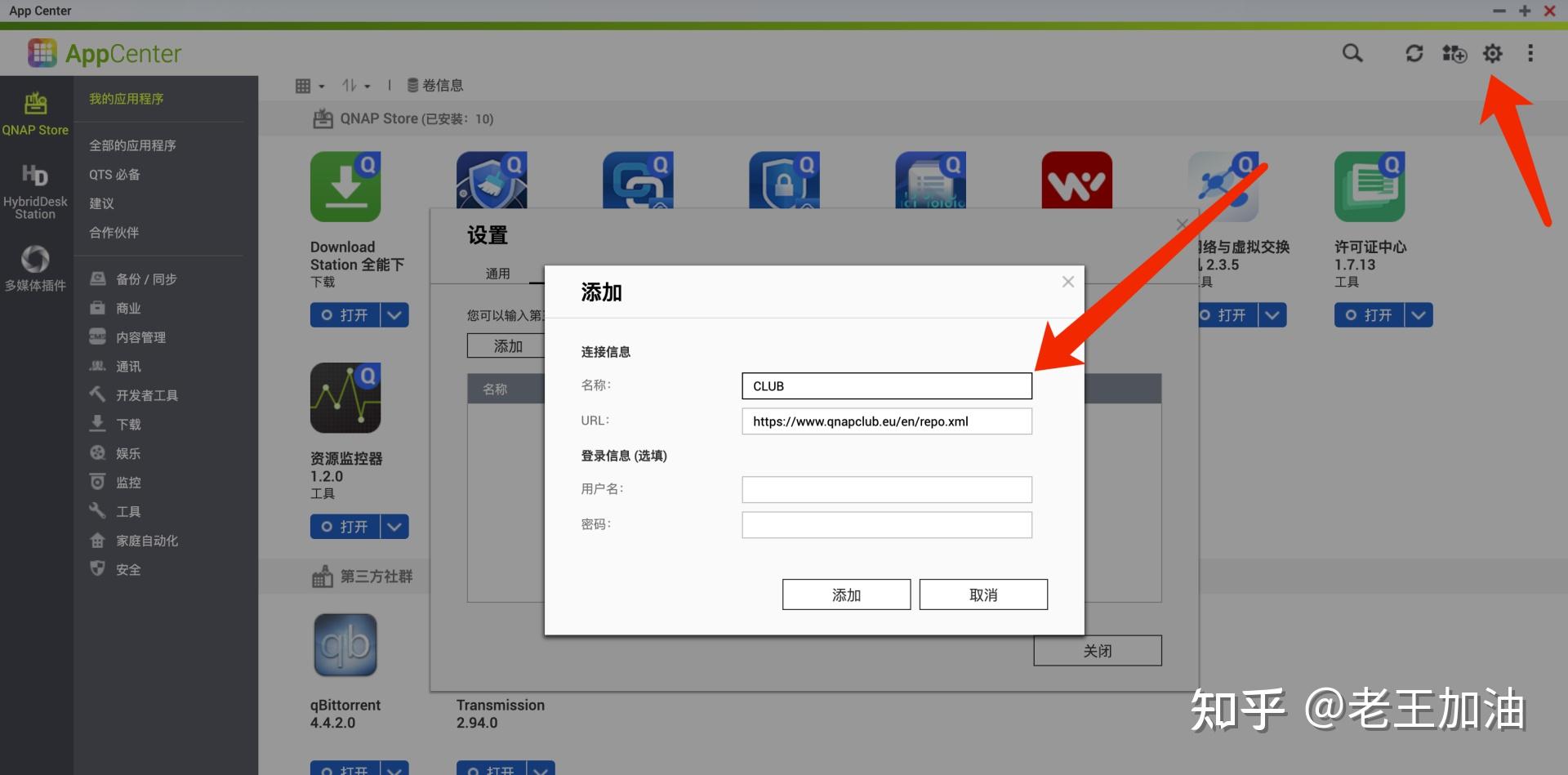Click the 卷信息 volume info item
The image size is (1568, 775).
pyautogui.click(x=435, y=85)
